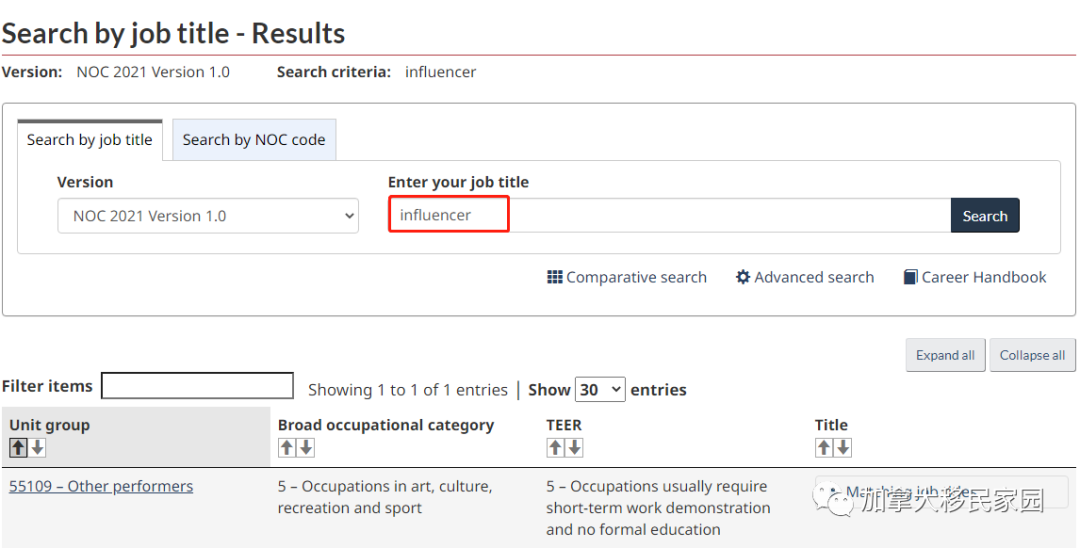Image resolution: width=1080 pixels, height=548 pixels.
Task: Sort TEER column ascending arrow
Action: 555,448
